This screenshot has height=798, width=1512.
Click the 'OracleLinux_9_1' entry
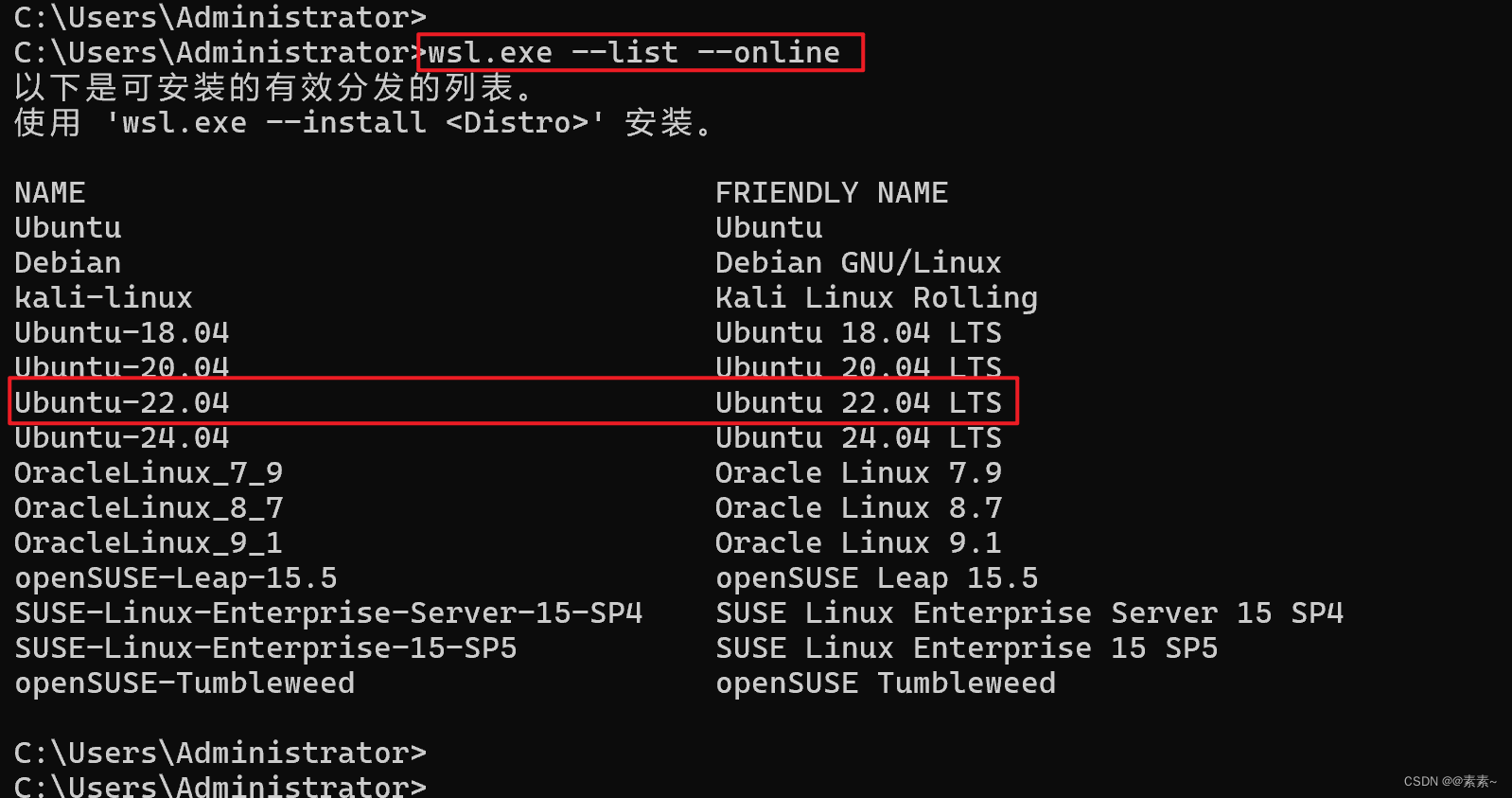click(x=149, y=542)
